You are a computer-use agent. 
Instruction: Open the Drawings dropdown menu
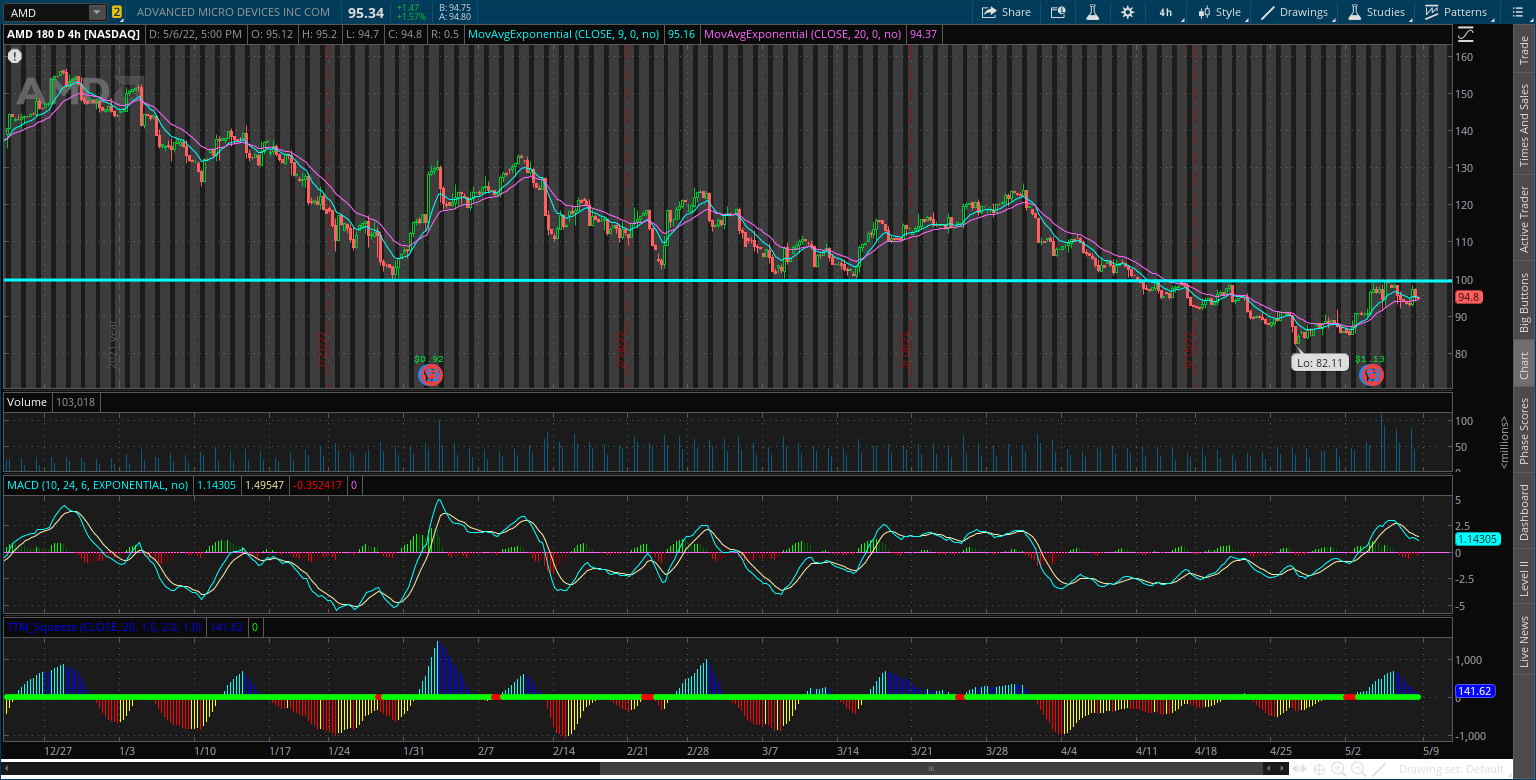pos(1296,12)
